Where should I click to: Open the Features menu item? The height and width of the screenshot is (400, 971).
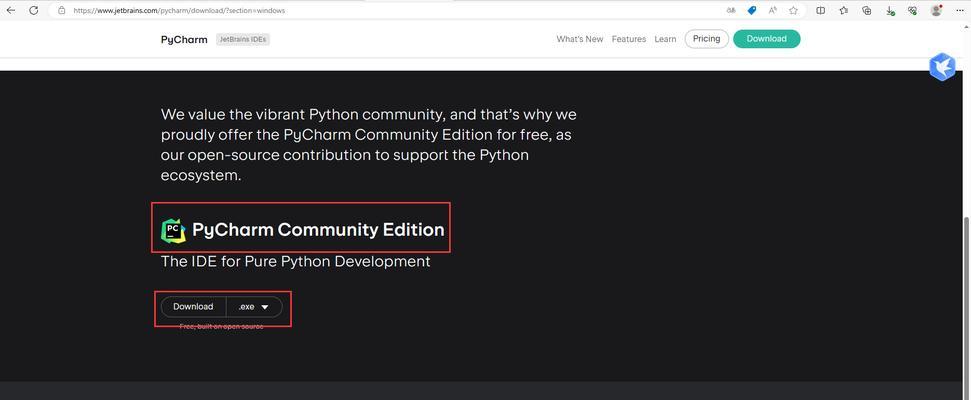(x=629, y=39)
